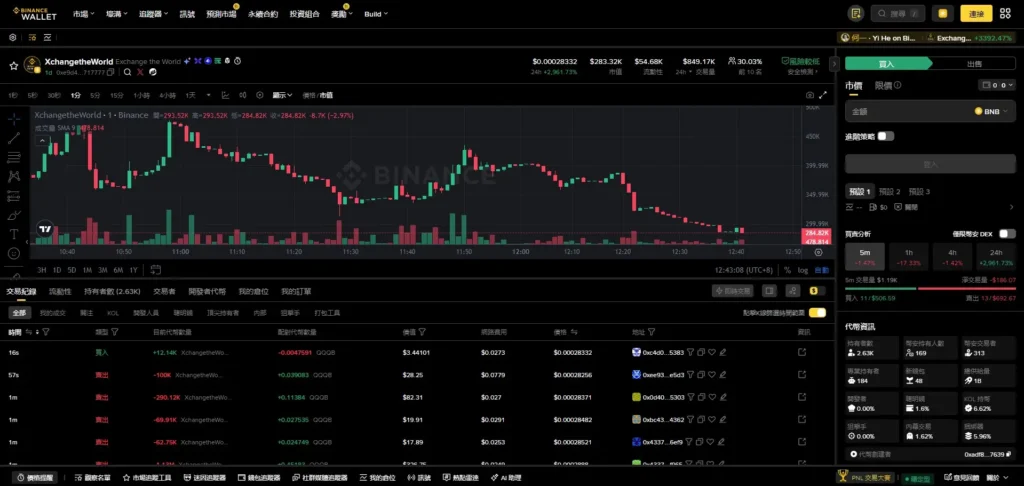Image resolution: width=1024 pixels, height=486 pixels.
Task: Toggle auto scale (自動) on the chart
Action: tap(822, 270)
